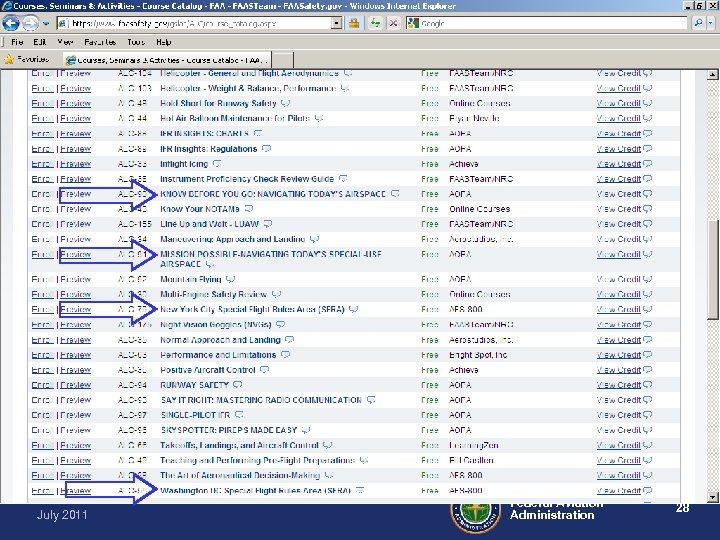Click Enroll for Hold Short for Runway Safety
Viewport: 720px width, 540px height.
coord(42,104)
